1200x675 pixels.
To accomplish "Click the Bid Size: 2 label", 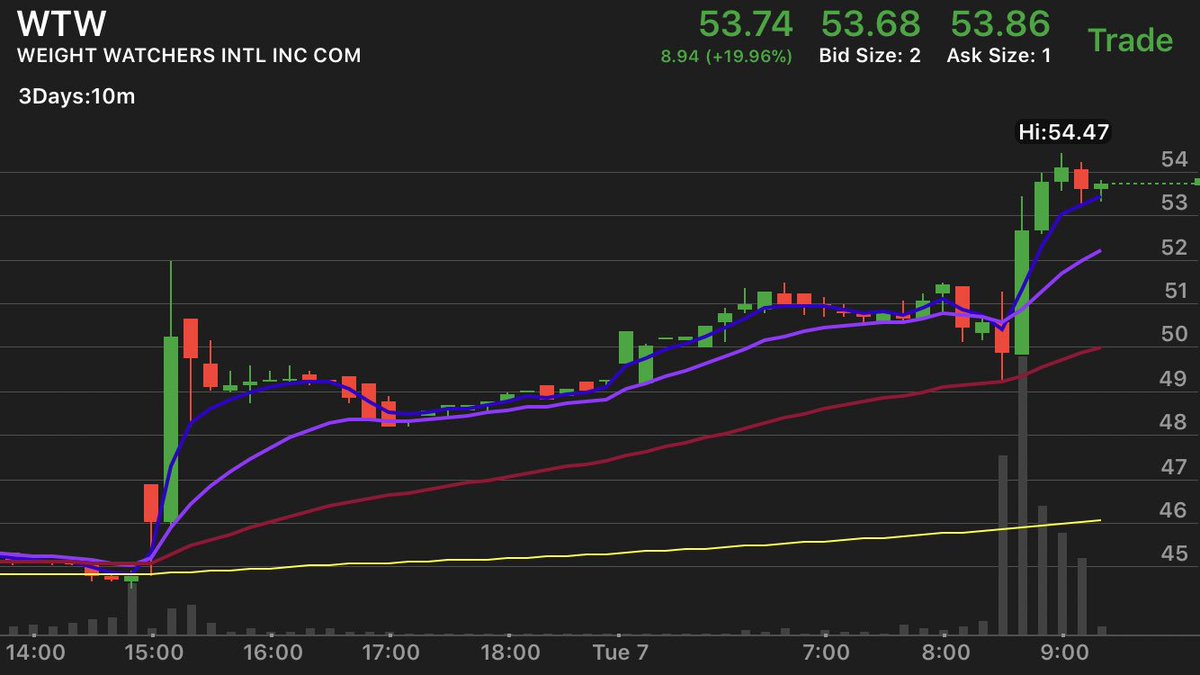I will pos(869,56).
